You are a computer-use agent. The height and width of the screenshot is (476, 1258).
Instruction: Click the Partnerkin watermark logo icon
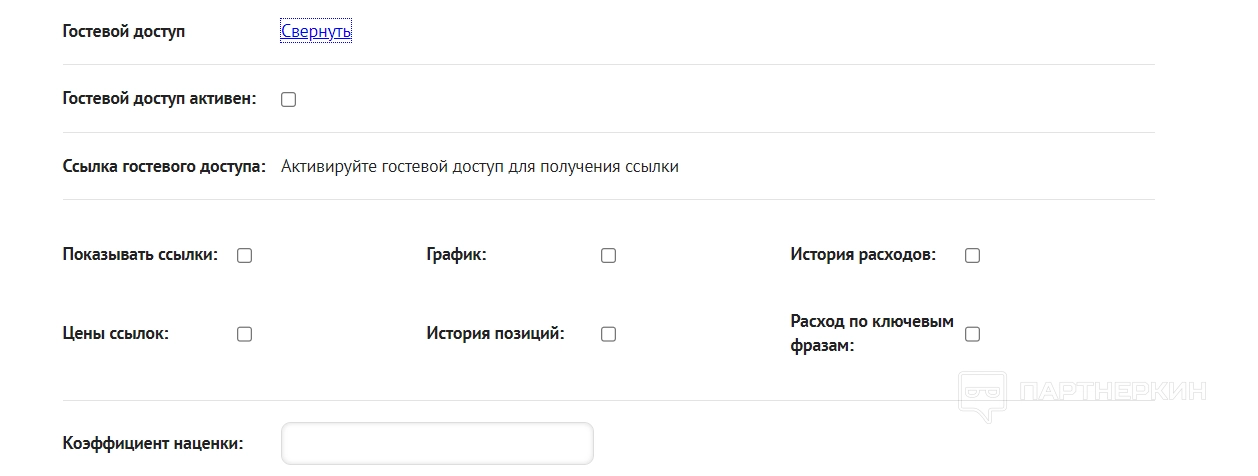coord(981,394)
